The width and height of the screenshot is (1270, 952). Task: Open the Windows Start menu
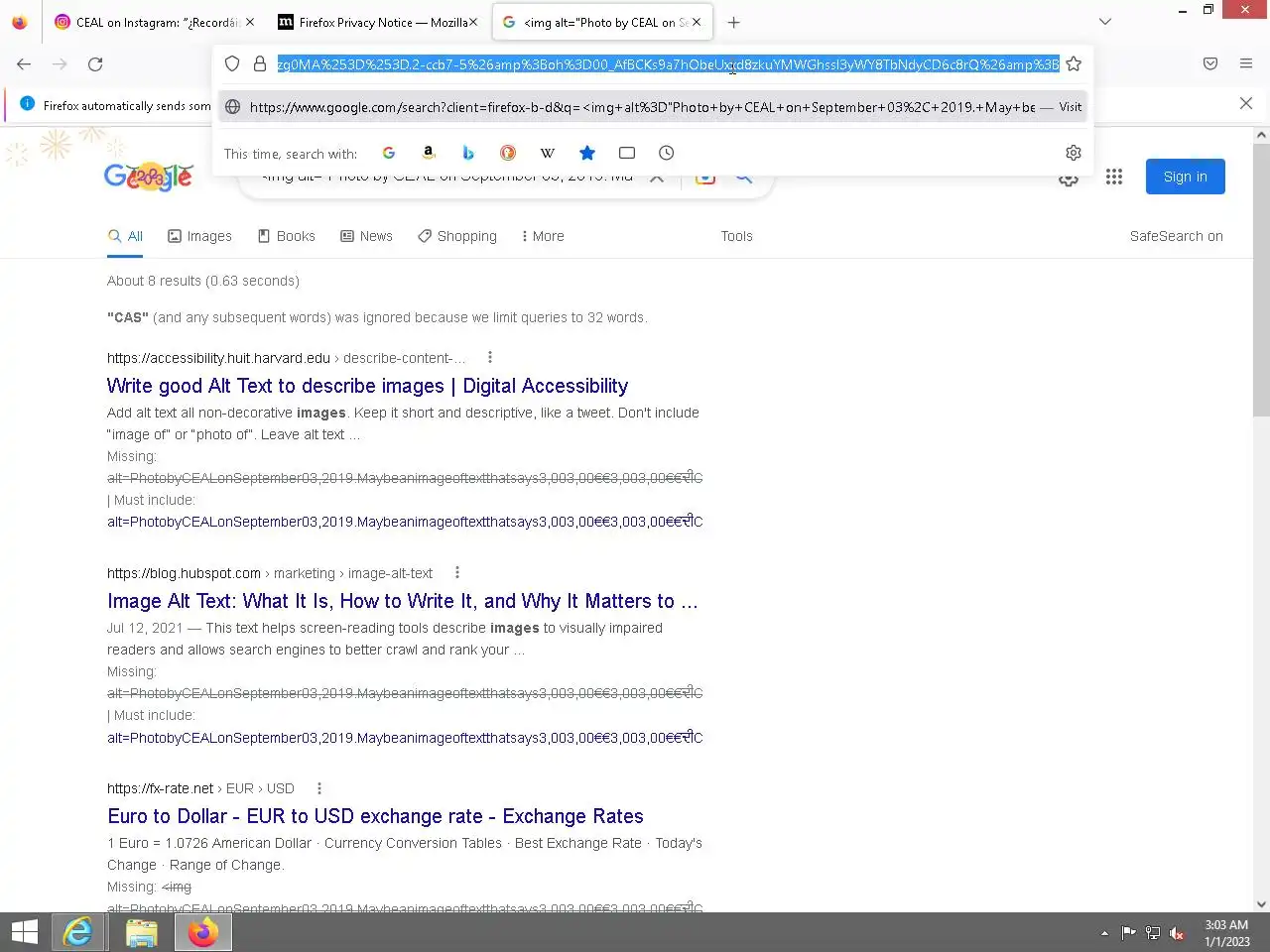coord(24,932)
